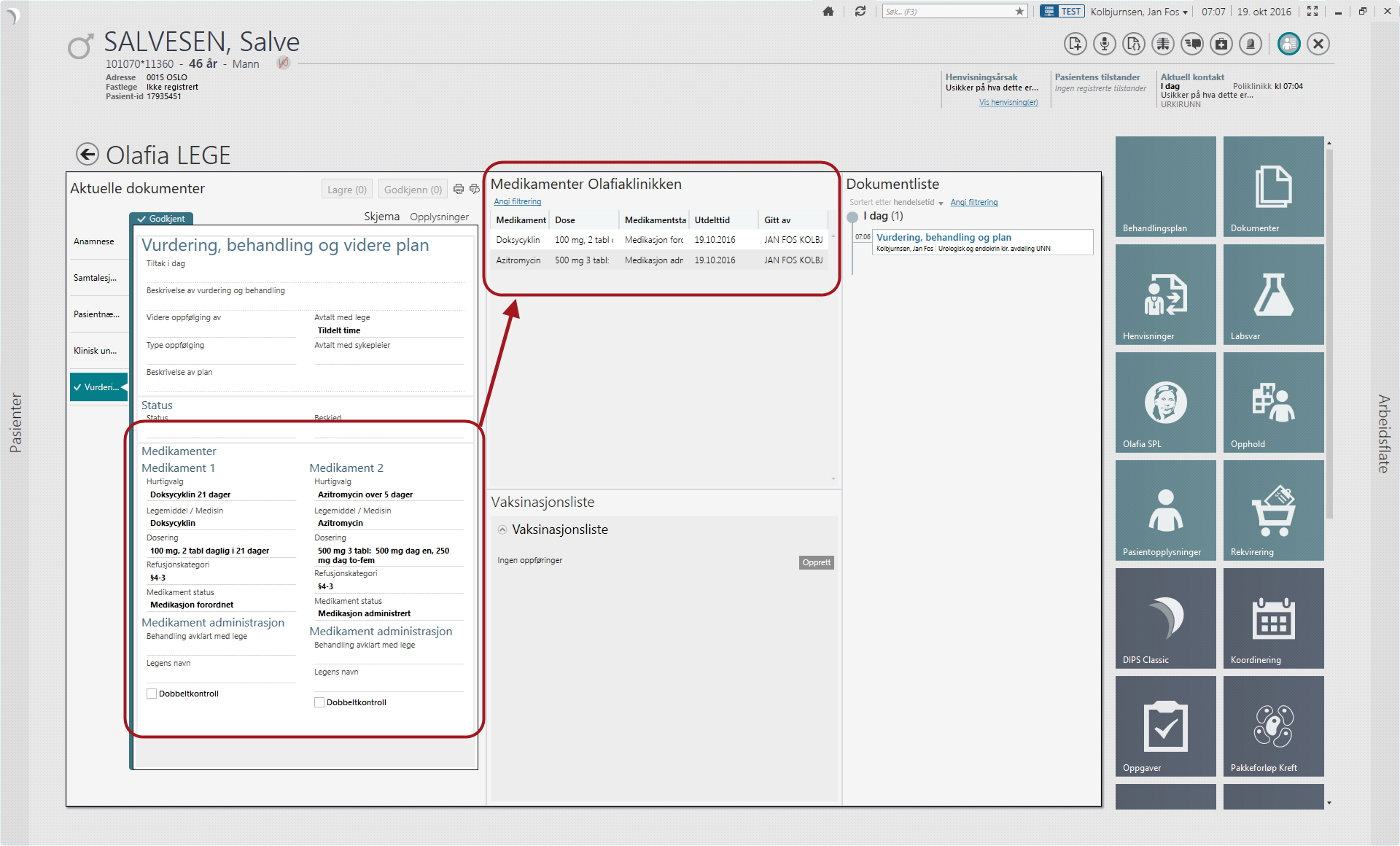Click the refresh icon in top bar
The height and width of the screenshot is (846, 1400).
click(860, 11)
